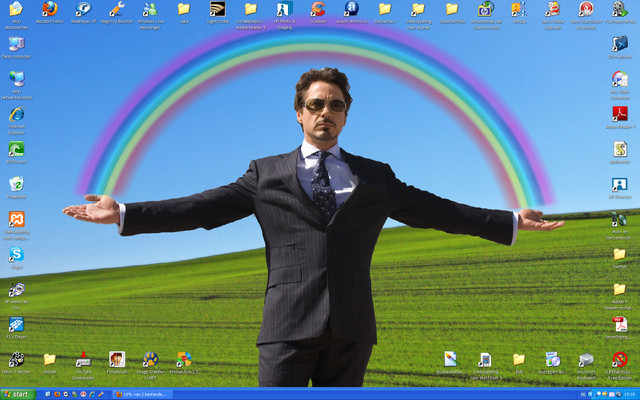Open the Windows start menu
Image resolution: width=640 pixels, height=400 pixels.
[18, 394]
